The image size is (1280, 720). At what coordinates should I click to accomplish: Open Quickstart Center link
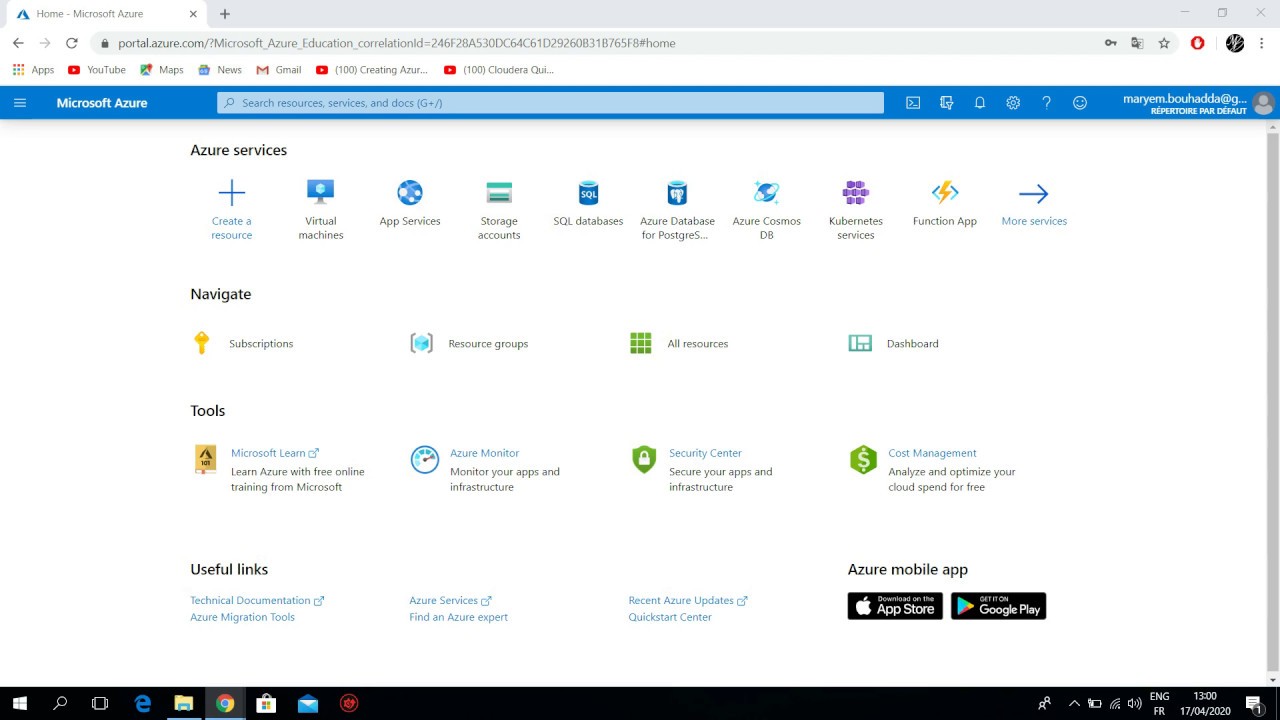click(x=670, y=617)
